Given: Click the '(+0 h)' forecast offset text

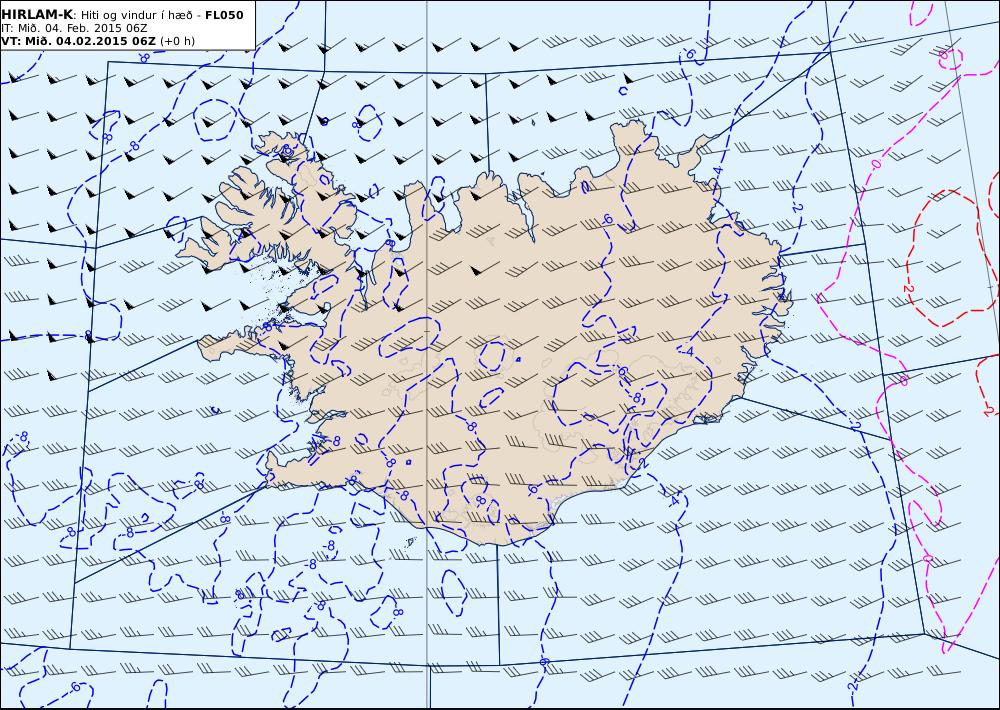Looking at the screenshot, I should [x=177, y=41].
